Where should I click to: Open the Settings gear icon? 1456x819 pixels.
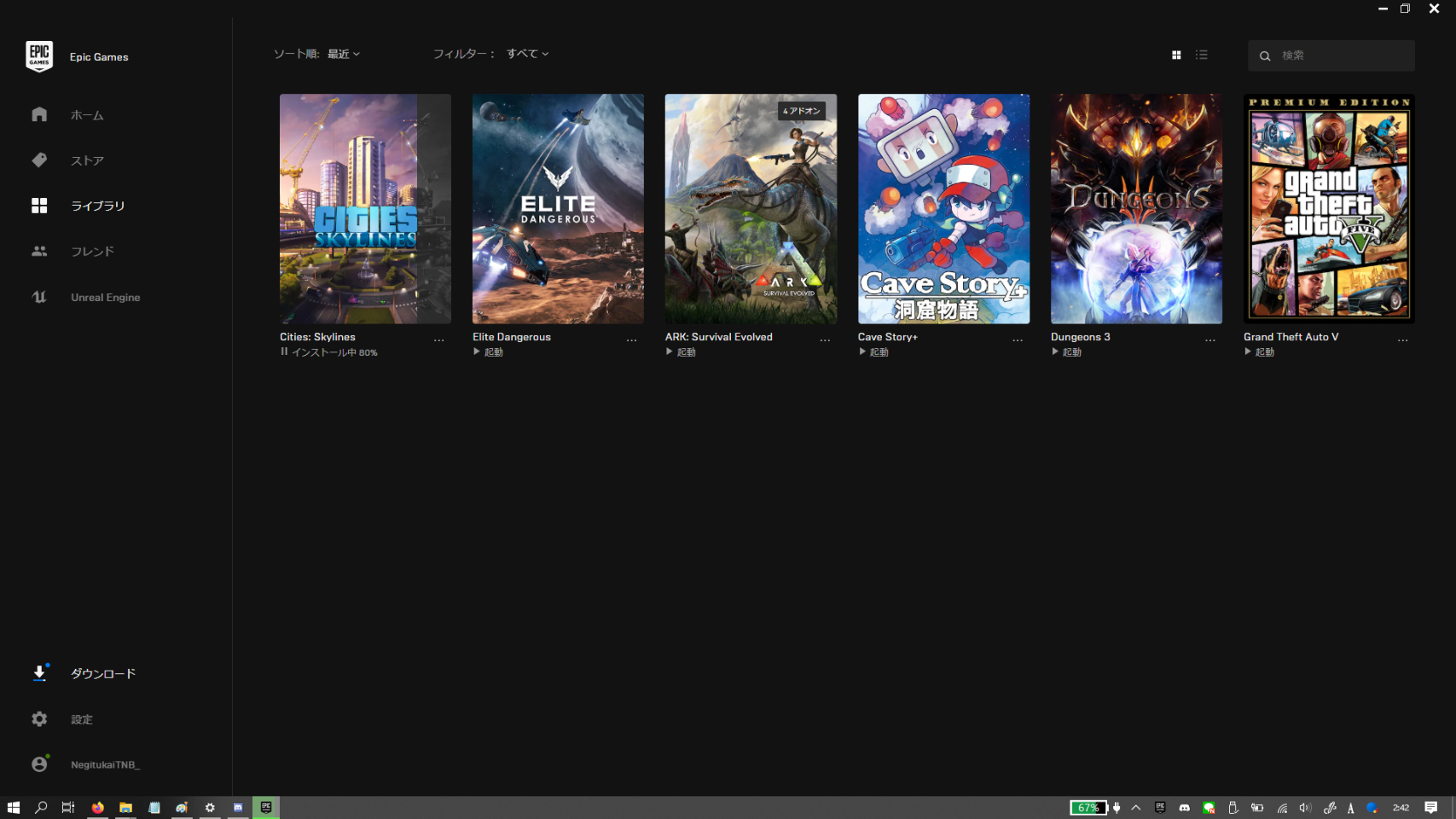[x=39, y=719]
